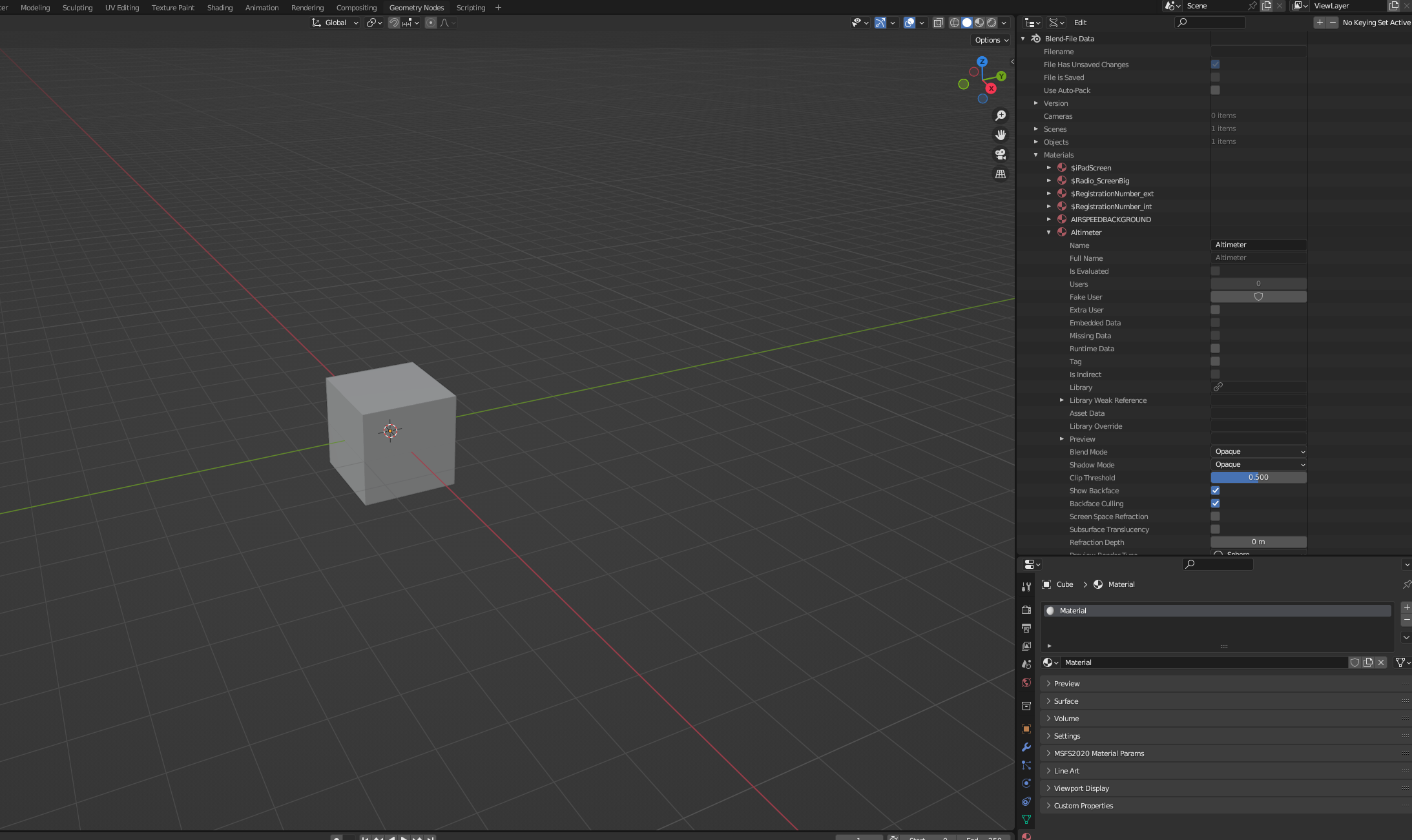Switch perspective/orthographic with the grid icon
Image resolution: width=1412 pixels, height=840 pixels.
(x=1001, y=174)
